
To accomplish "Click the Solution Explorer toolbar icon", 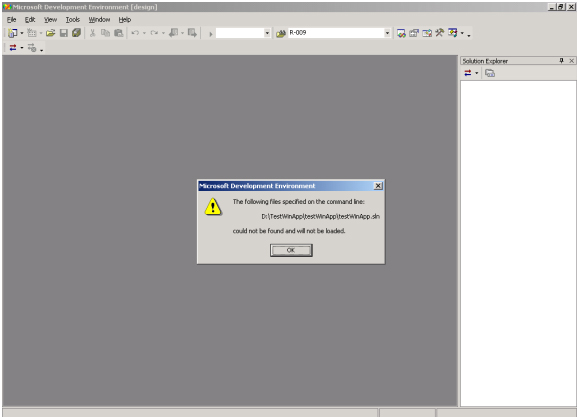I will tap(401, 33).
